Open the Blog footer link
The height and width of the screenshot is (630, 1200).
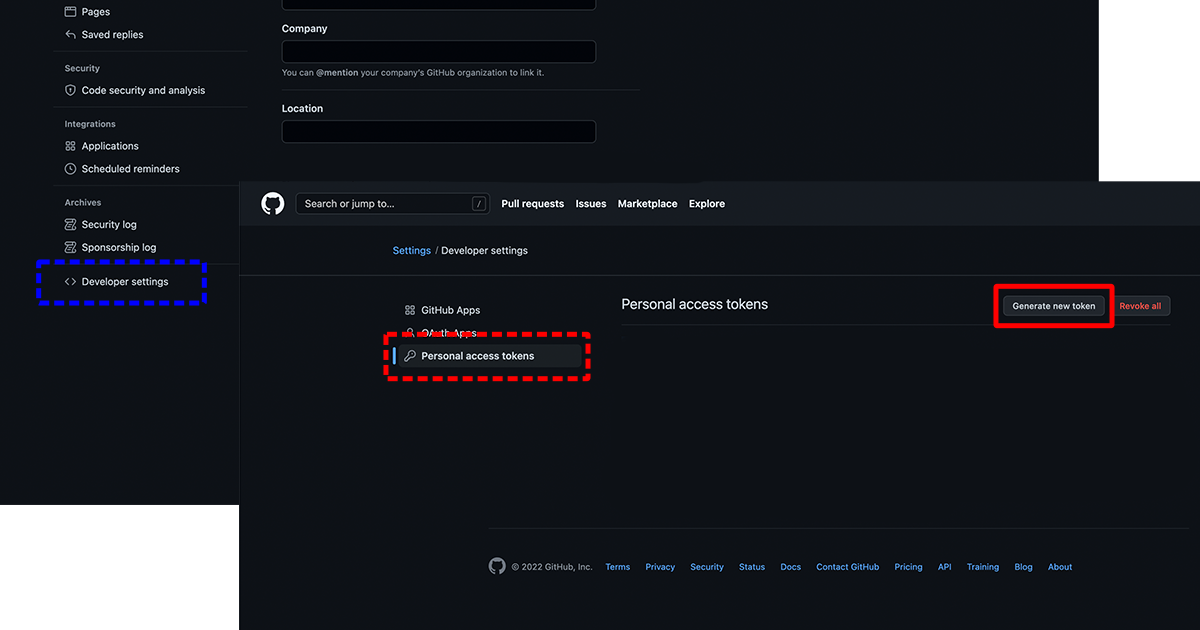click(x=1024, y=567)
